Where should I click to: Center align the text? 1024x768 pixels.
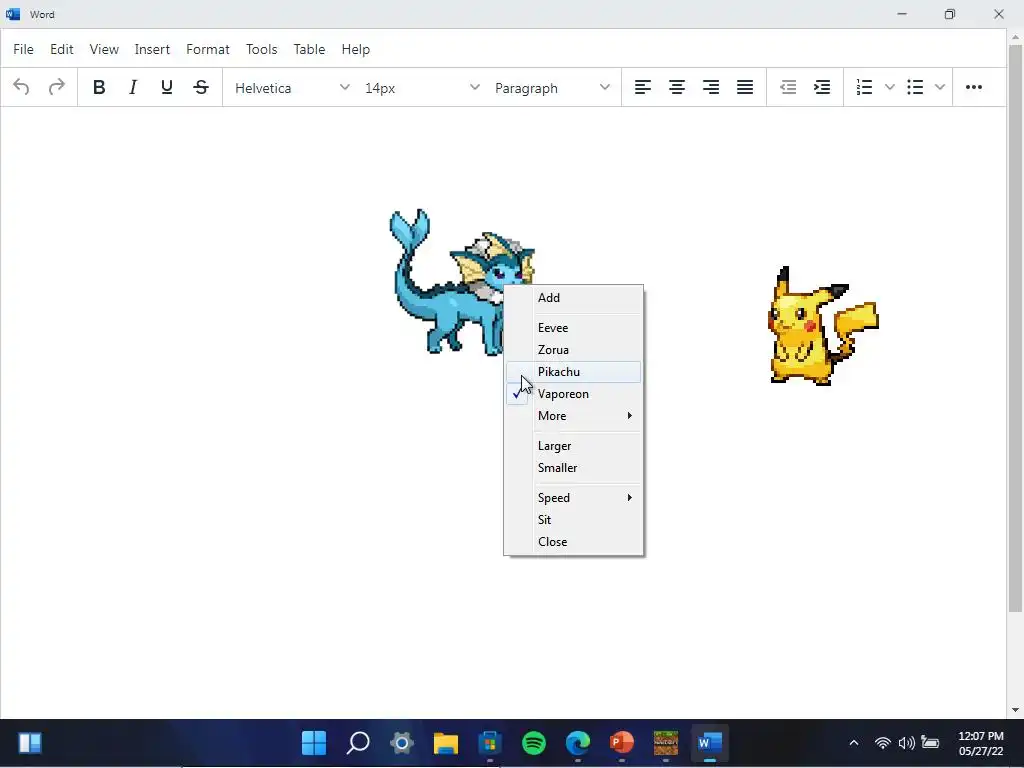pyautogui.click(x=677, y=87)
